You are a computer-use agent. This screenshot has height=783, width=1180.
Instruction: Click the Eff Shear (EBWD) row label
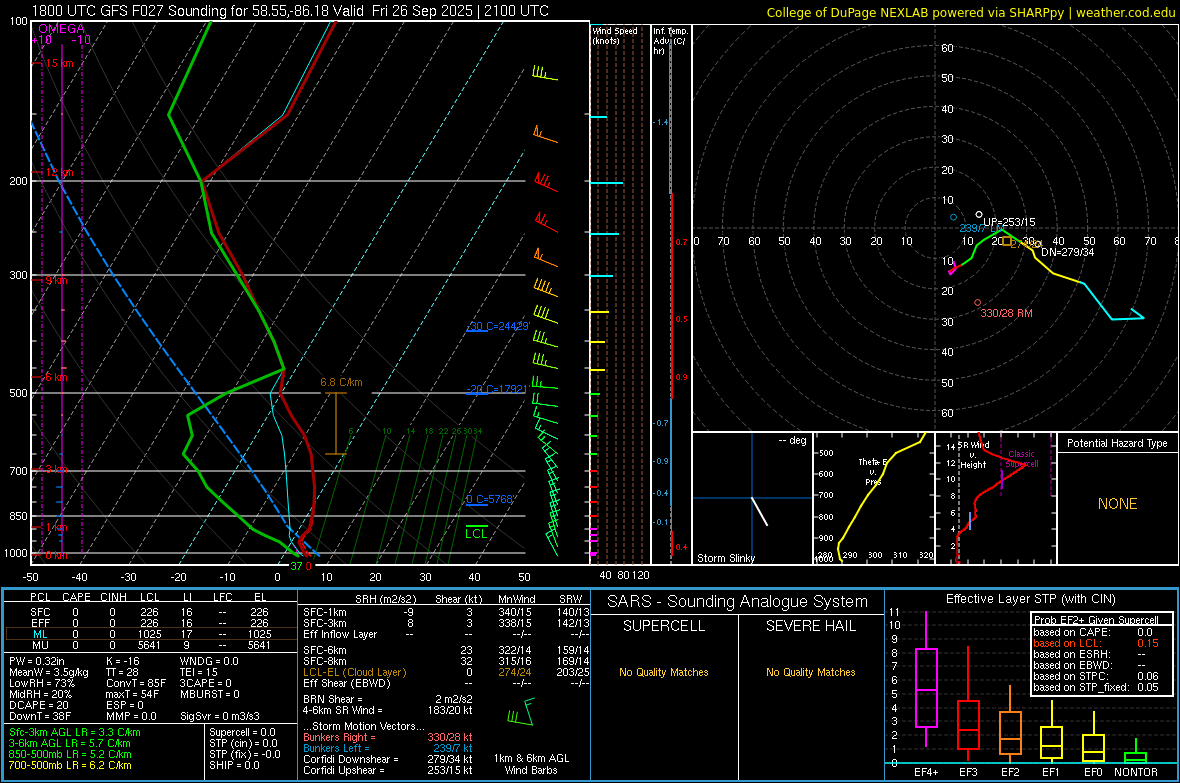[347, 683]
